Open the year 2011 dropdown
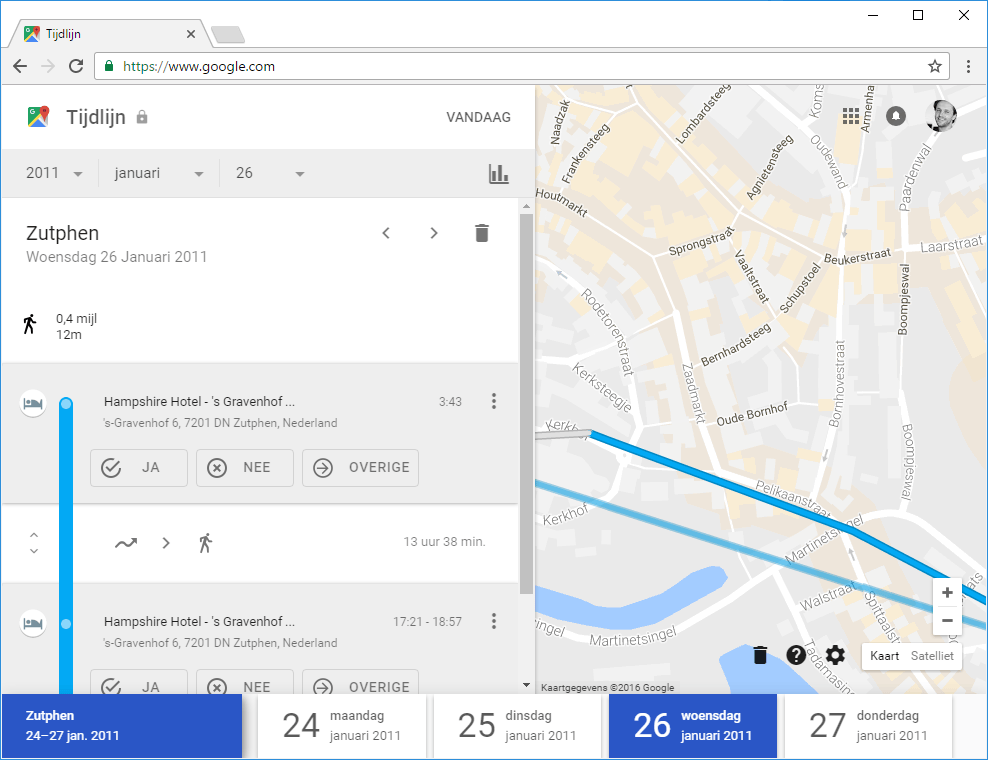988x760 pixels. pos(54,173)
